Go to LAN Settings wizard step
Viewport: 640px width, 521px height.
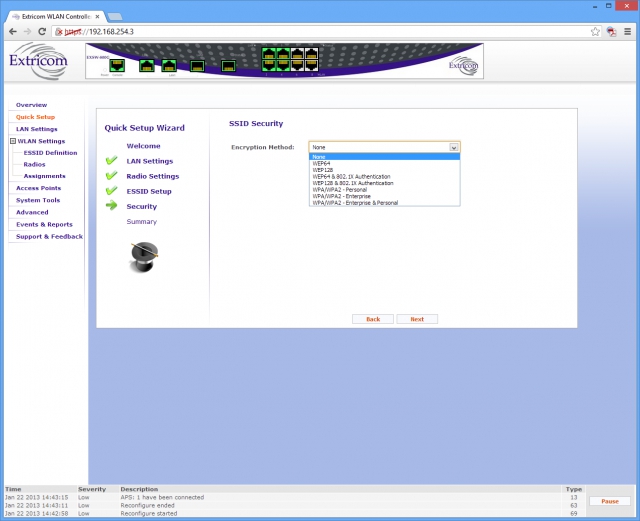(x=150, y=161)
